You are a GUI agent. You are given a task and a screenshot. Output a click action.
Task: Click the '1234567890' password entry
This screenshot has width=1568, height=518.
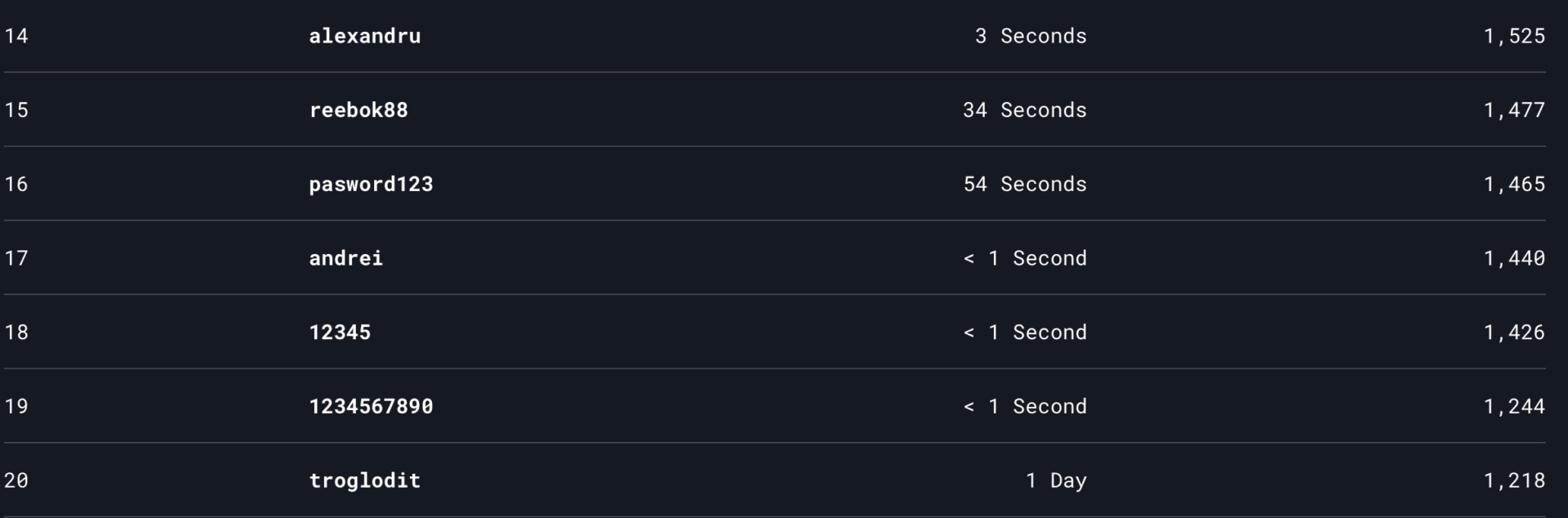pos(371,407)
